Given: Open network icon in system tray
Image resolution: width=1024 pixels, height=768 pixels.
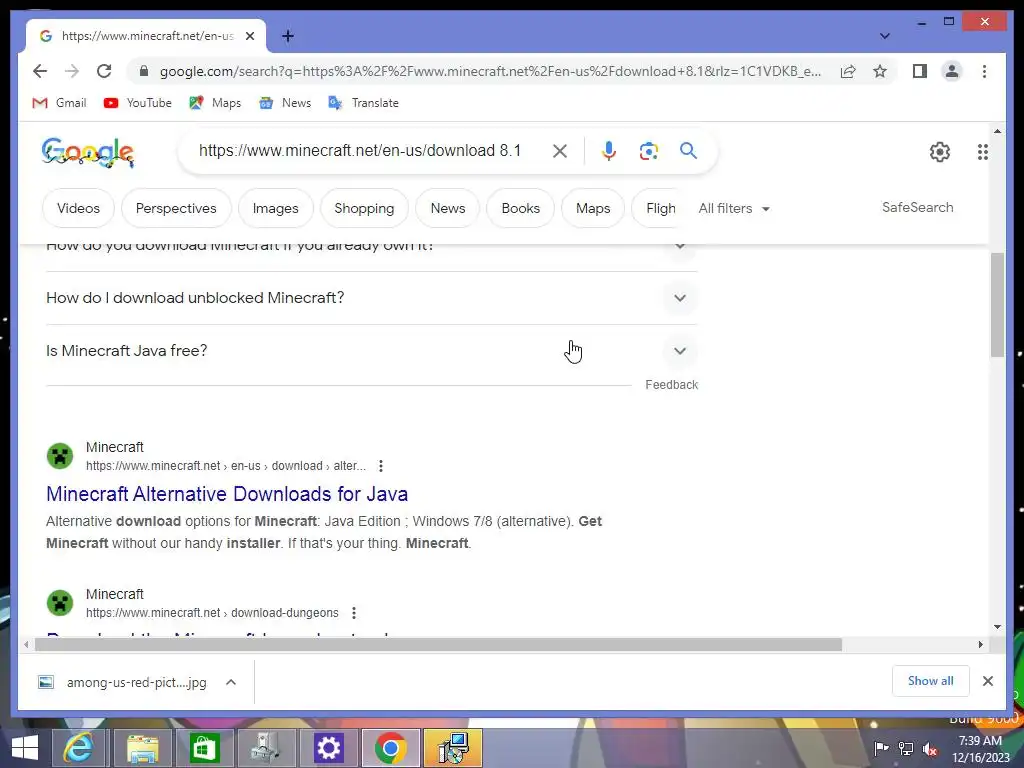Looking at the screenshot, I should pos(906,749).
